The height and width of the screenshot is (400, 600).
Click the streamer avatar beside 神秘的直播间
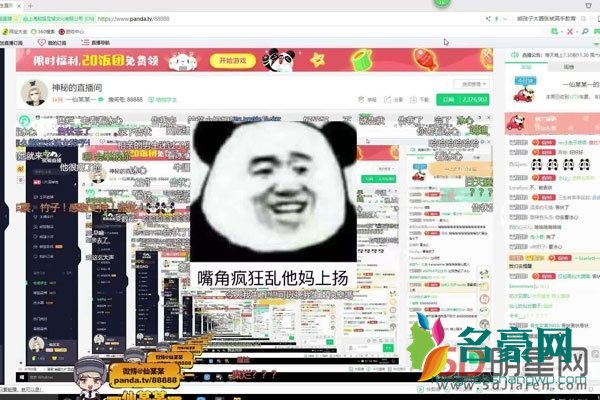[34, 93]
